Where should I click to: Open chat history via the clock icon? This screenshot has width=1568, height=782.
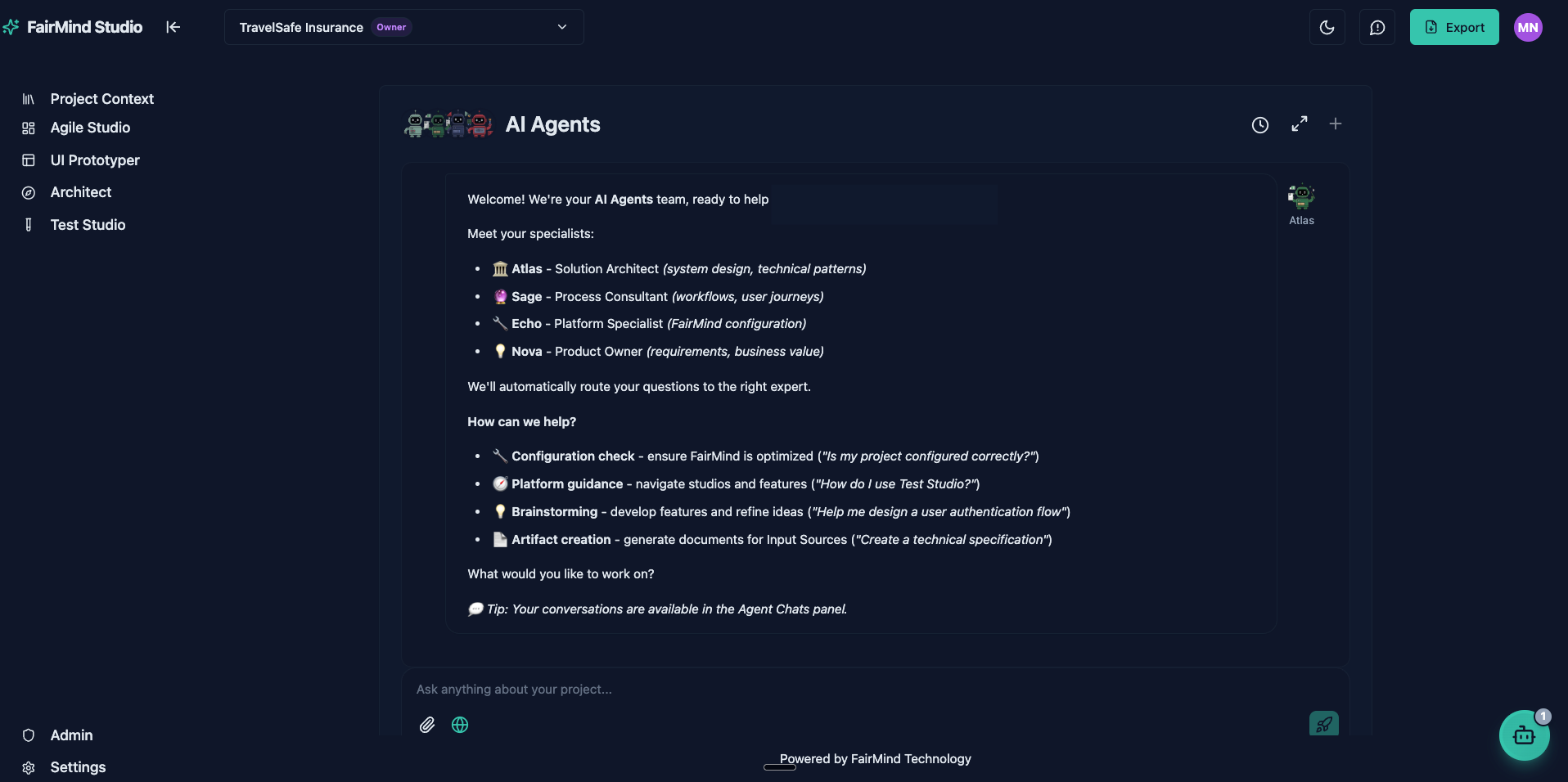tap(1259, 124)
